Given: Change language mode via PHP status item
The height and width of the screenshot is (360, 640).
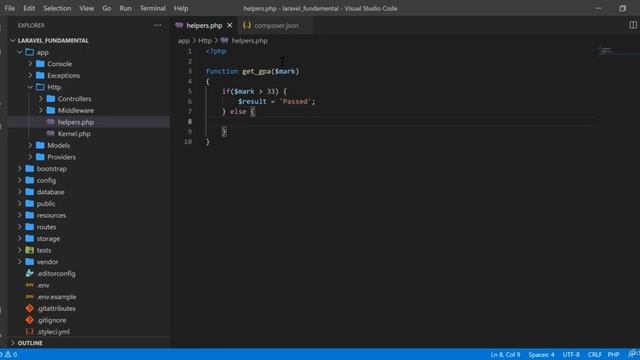Looking at the screenshot, I should [613, 354].
